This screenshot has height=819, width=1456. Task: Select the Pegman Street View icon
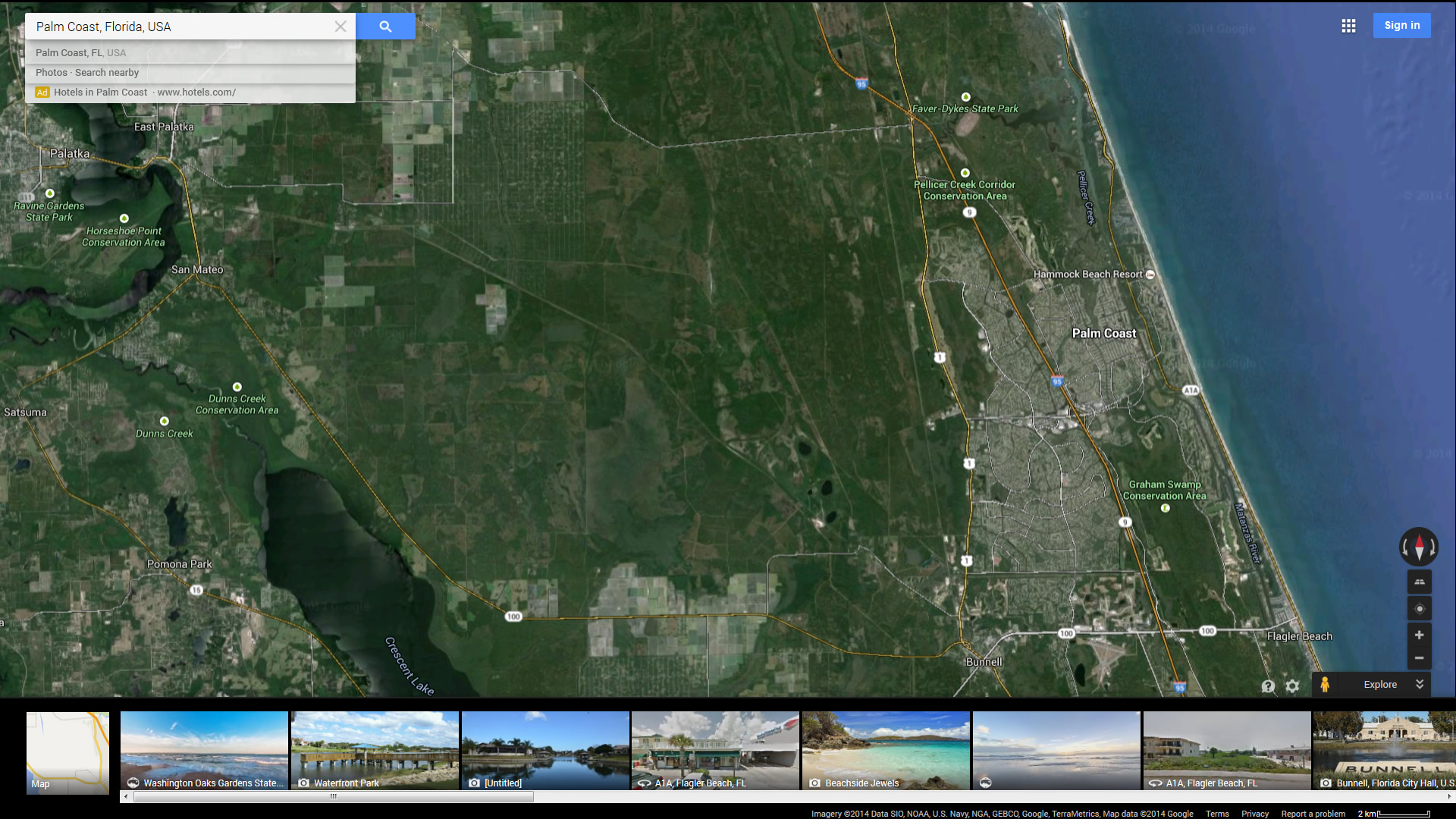point(1325,685)
